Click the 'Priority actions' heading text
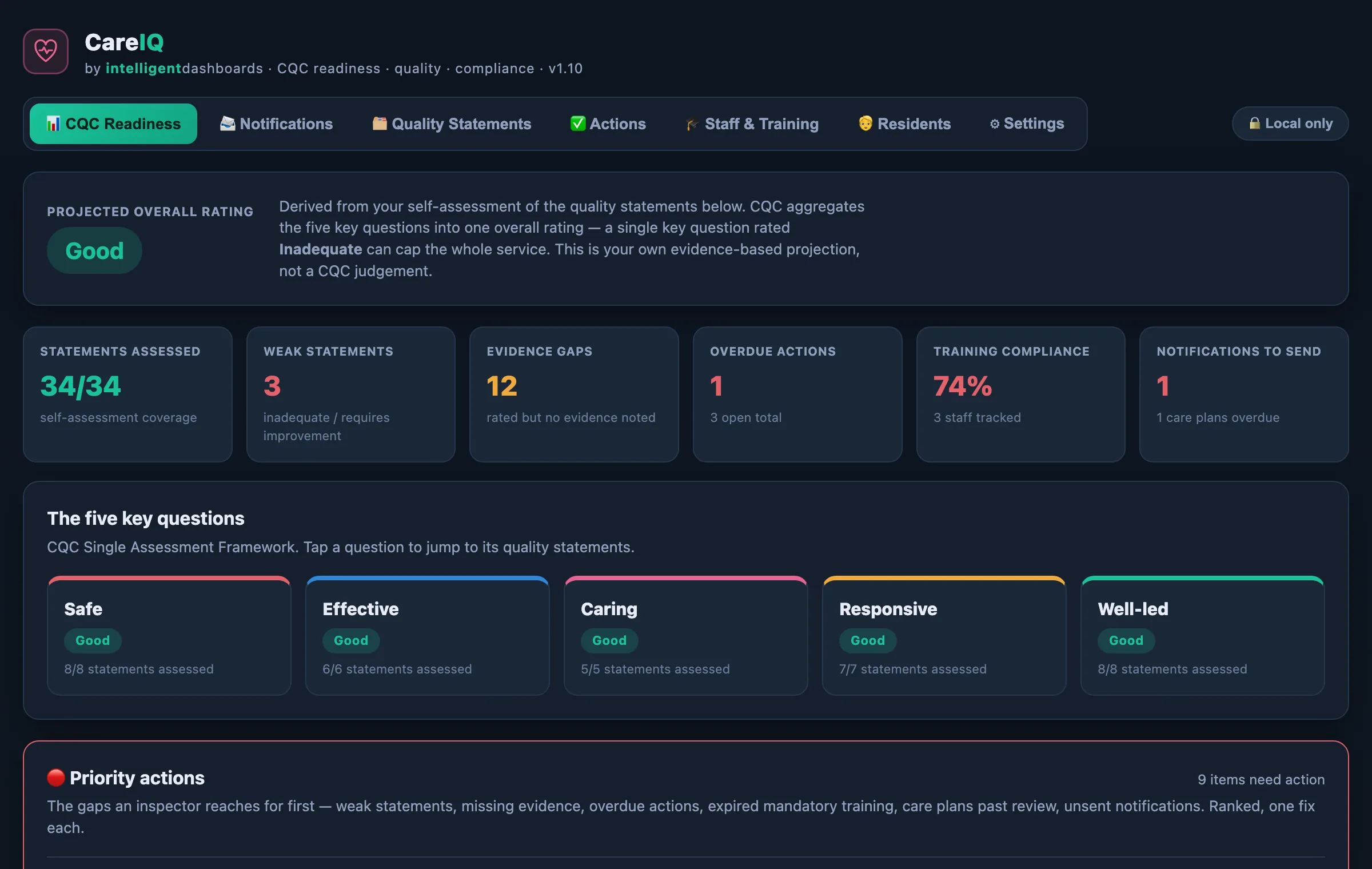 (x=137, y=778)
